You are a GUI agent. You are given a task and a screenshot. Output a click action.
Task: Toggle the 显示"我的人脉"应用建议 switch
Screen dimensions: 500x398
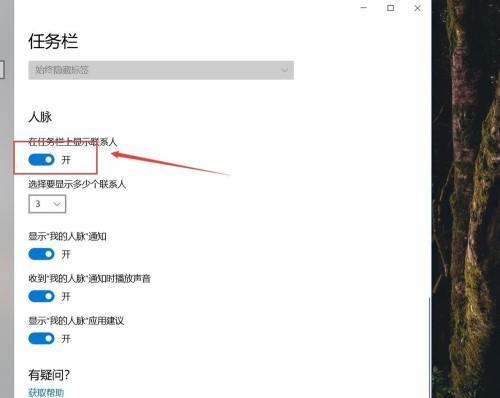41,339
